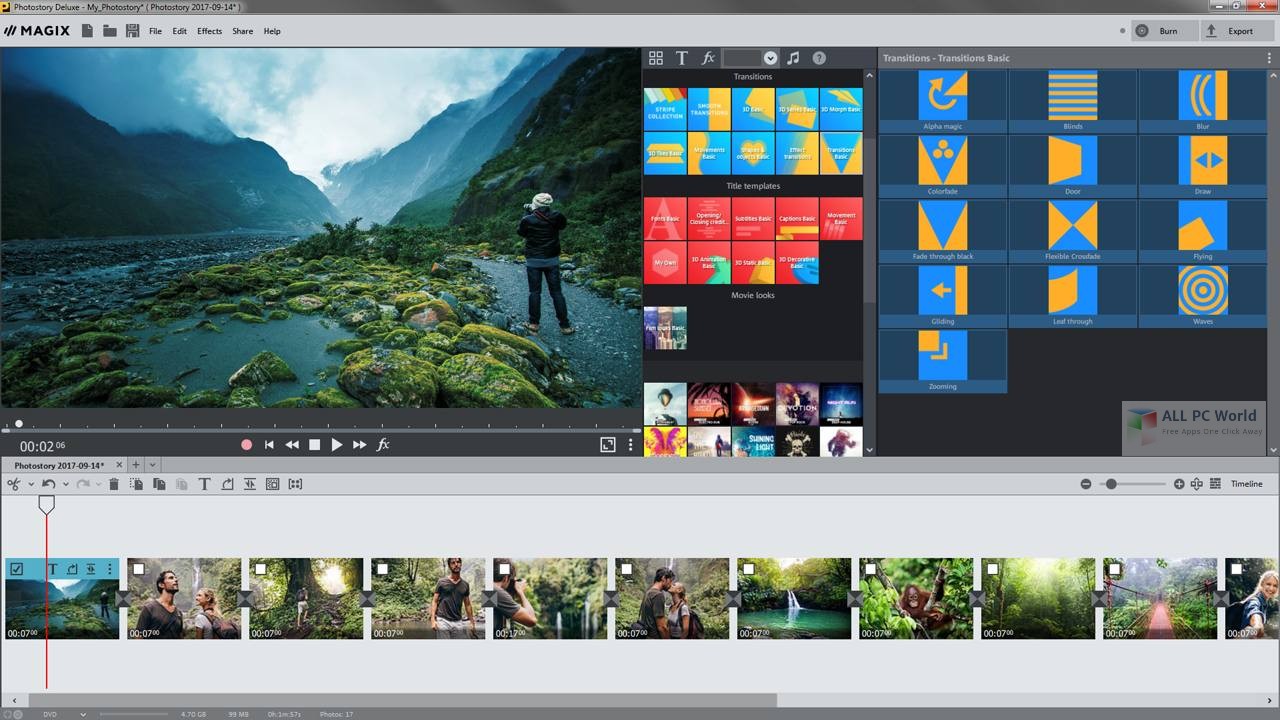The height and width of the screenshot is (720, 1280).
Task: Click the redo arrow
Action: tap(83, 484)
